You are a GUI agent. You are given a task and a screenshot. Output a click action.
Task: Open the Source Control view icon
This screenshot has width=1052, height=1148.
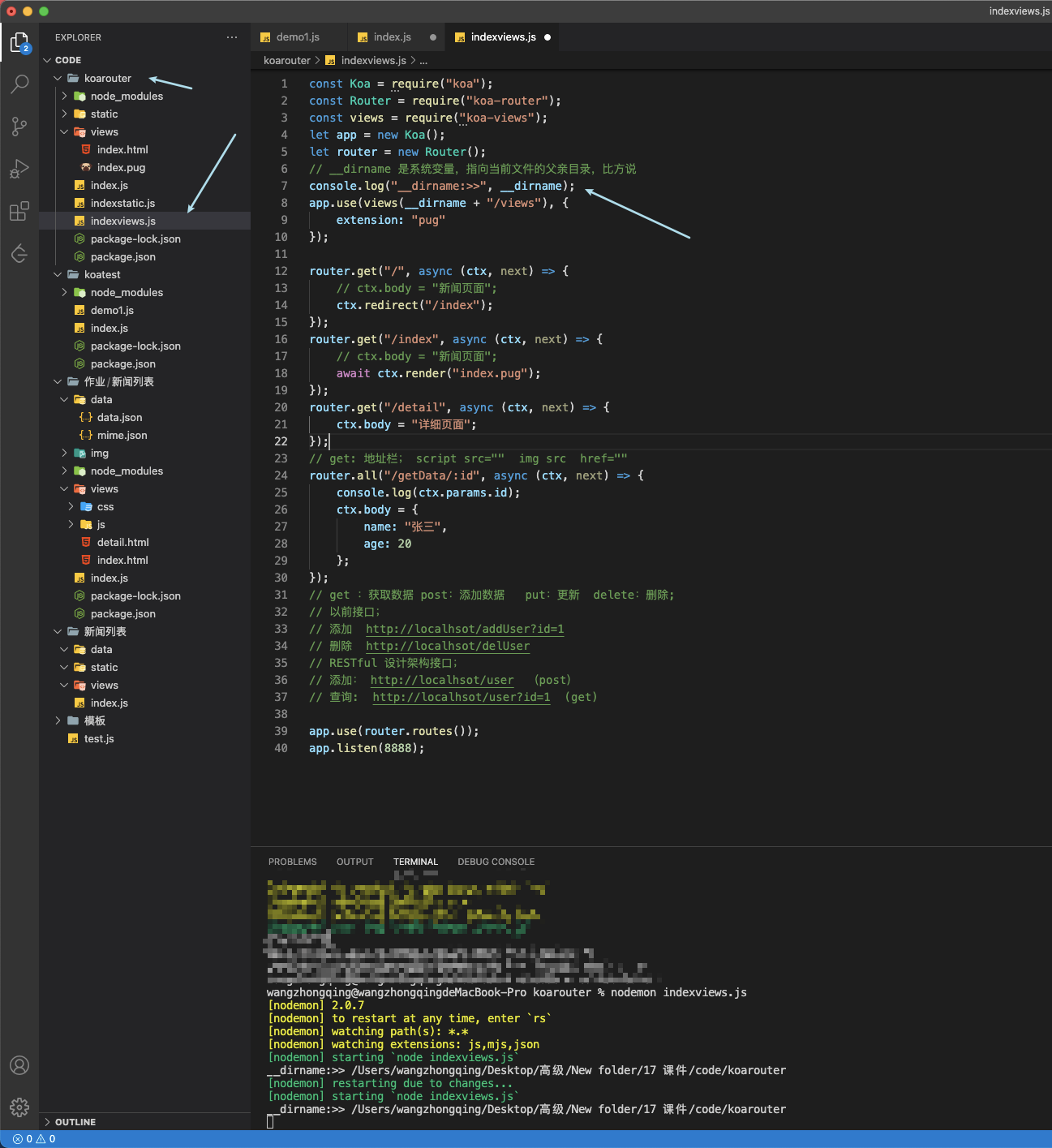click(x=19, y=126)
